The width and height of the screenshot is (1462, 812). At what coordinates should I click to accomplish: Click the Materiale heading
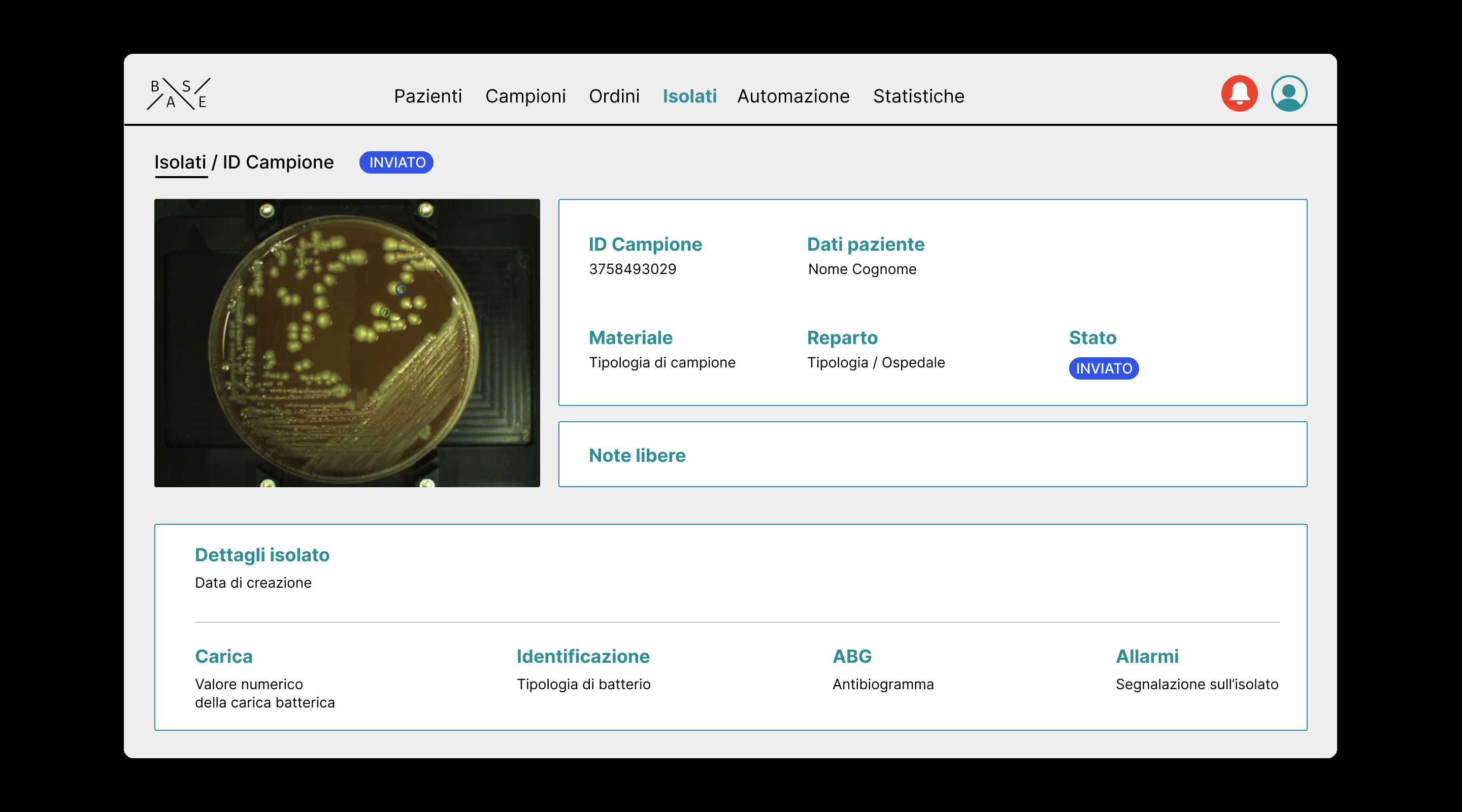[630, 337]
